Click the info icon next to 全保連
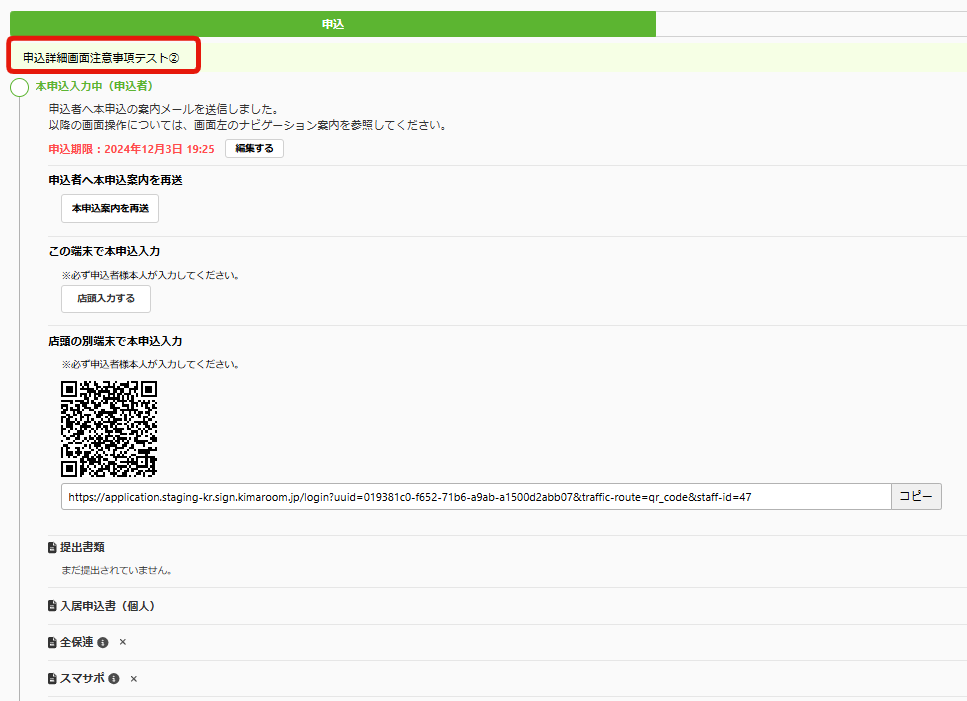The image size is (967, 701). [x=103, y=642]
